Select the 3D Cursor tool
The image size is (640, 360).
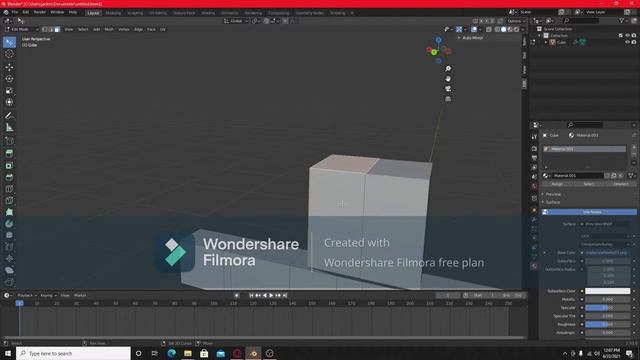pyautogui.click(x=9, y=54)
